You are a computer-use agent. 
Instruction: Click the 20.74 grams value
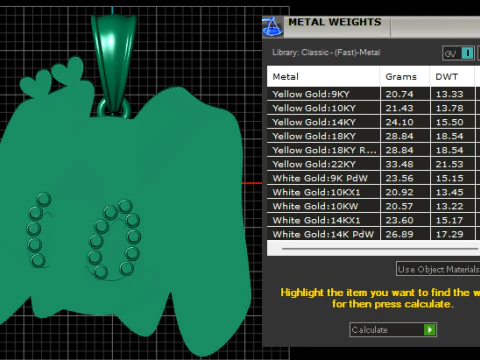(x=399, y=94)
